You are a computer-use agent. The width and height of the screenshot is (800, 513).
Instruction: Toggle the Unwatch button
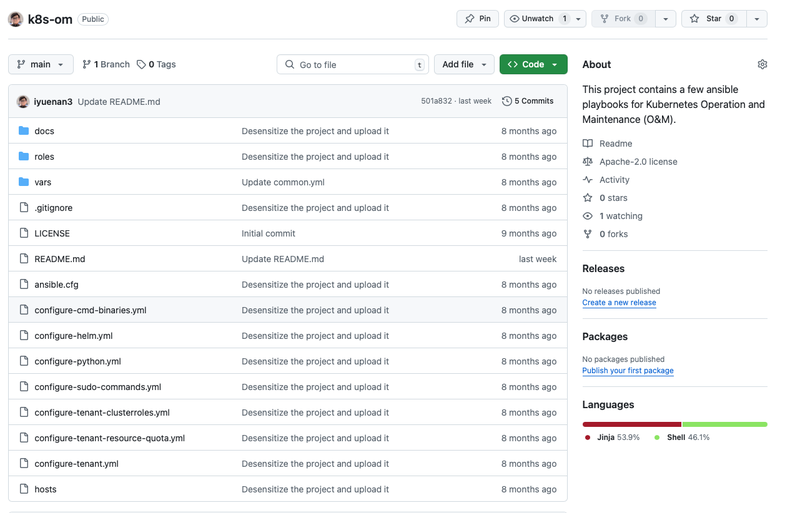545,19
